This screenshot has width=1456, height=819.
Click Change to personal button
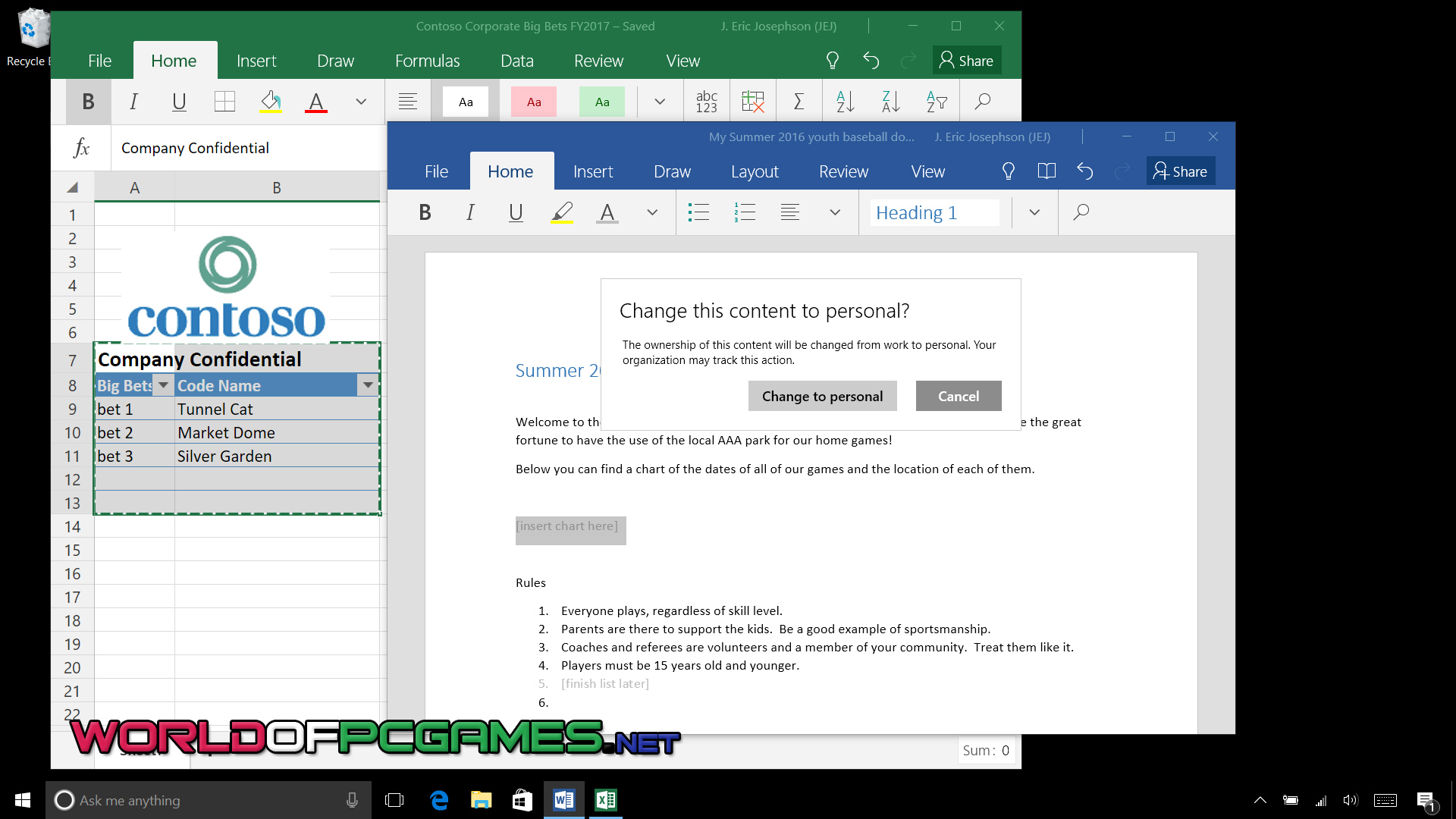point(822,396)
